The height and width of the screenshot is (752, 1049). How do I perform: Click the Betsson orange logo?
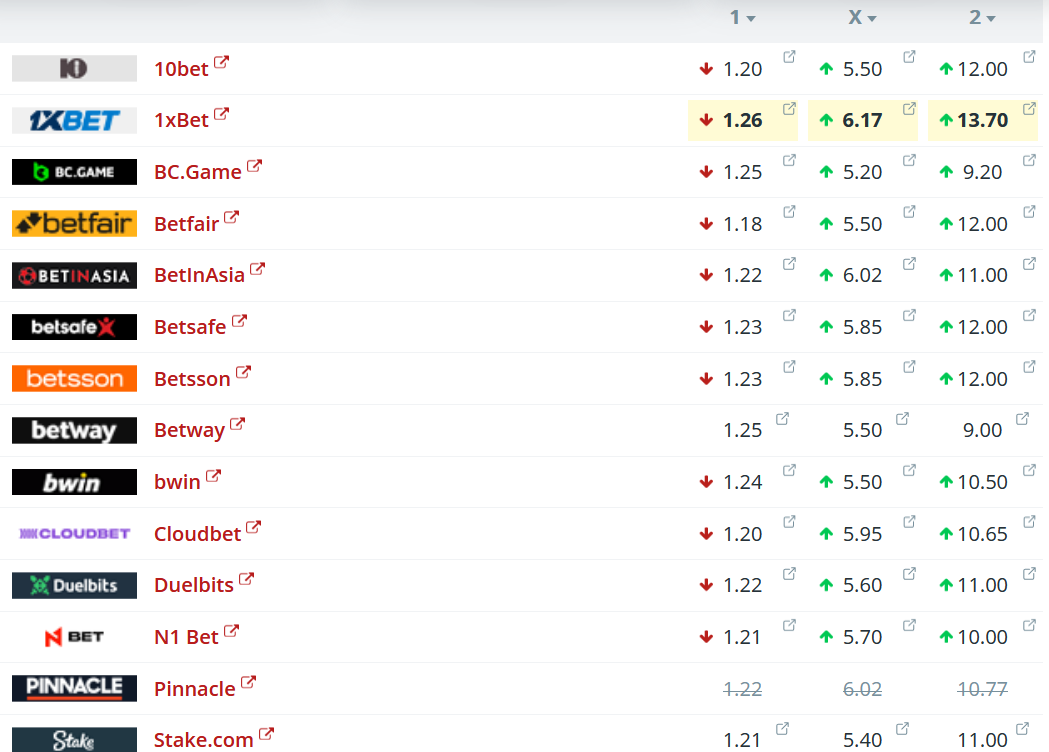74,379
